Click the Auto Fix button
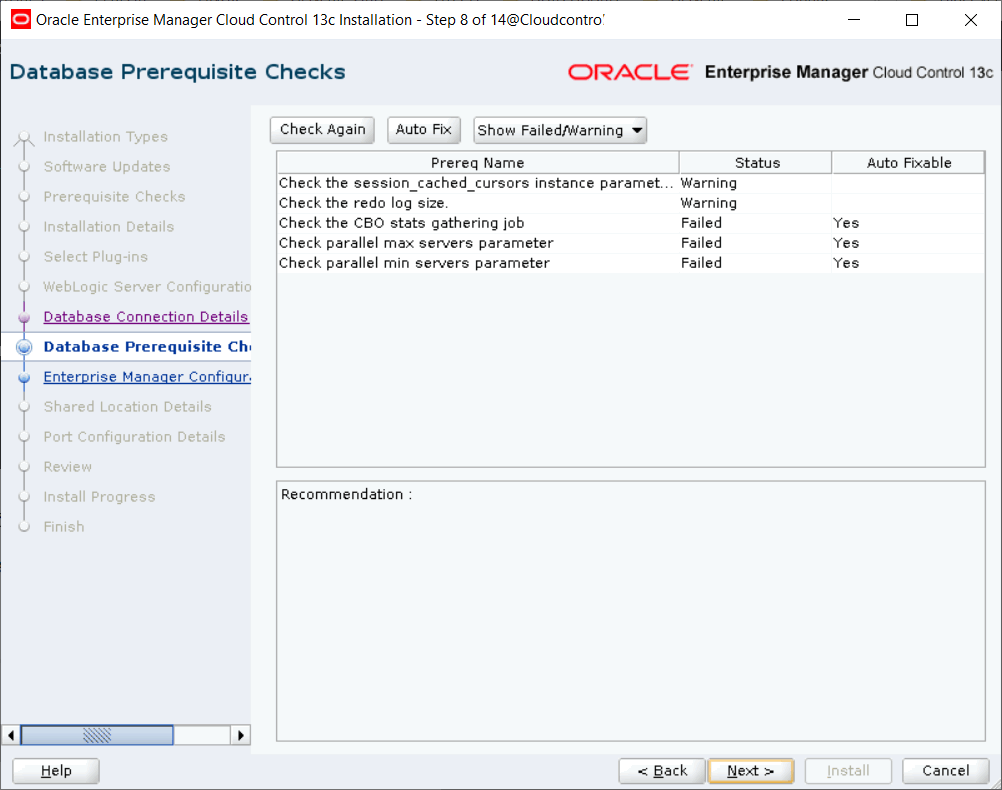 point(424,130)
